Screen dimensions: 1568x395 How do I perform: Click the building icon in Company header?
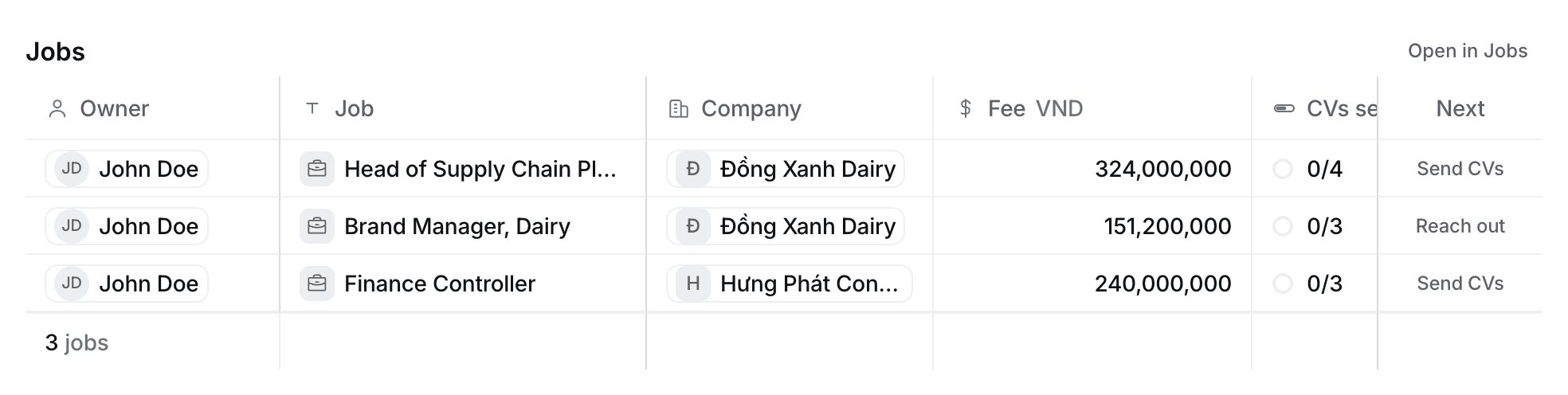(x=679, y=109)
